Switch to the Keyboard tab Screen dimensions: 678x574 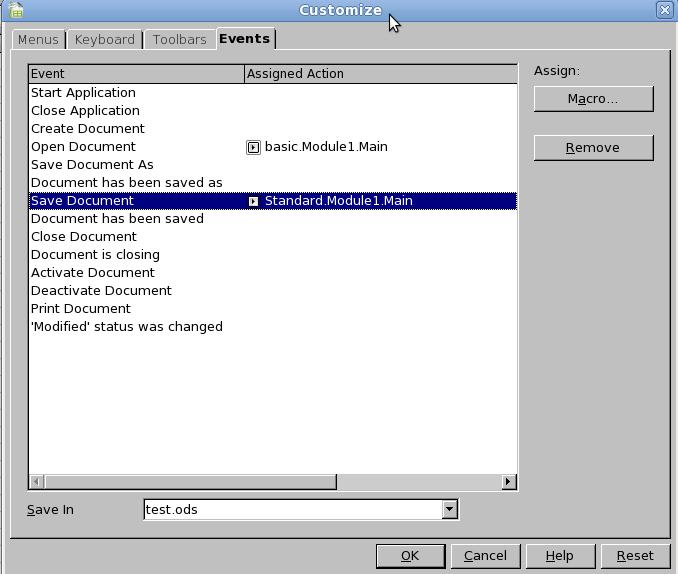click(x=104, y=39)
